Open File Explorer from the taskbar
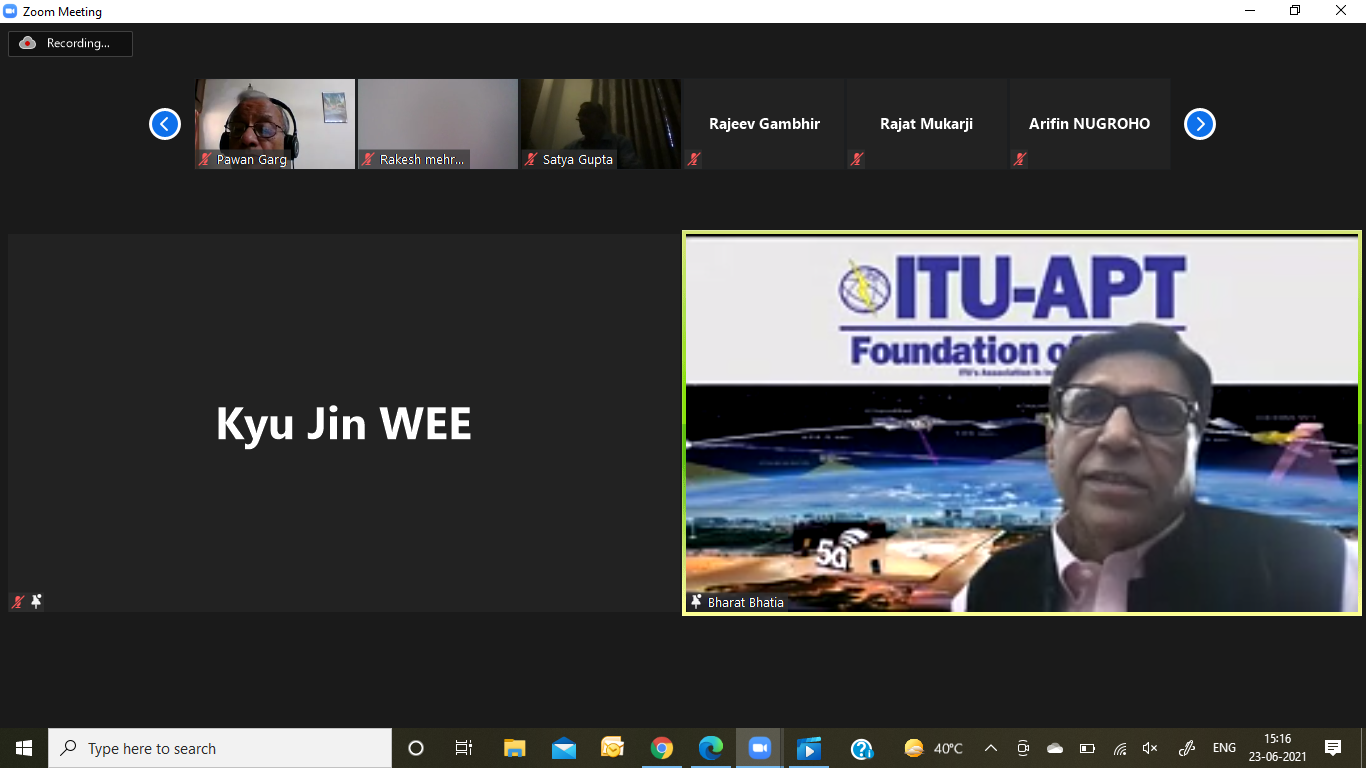This screenshot has width=1366, height=768. click(x=515, y=748)
